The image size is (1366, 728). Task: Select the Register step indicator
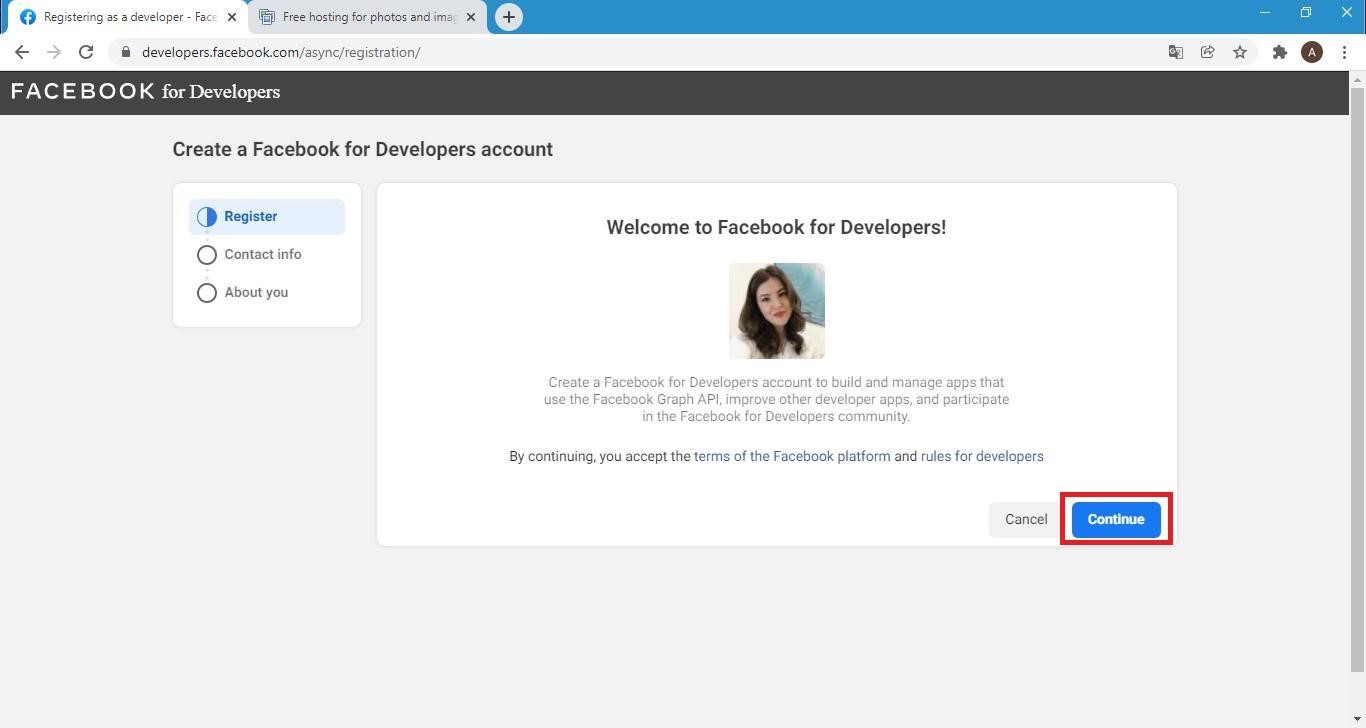pyautogui.click(x=250, y=216)
